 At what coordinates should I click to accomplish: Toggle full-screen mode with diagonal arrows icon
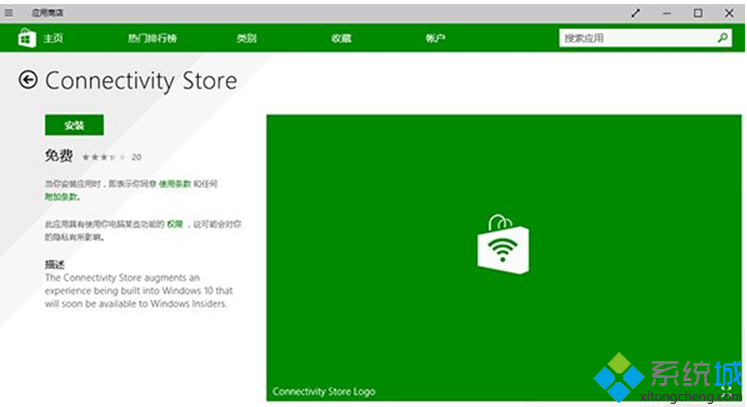[x=636, y=12]
